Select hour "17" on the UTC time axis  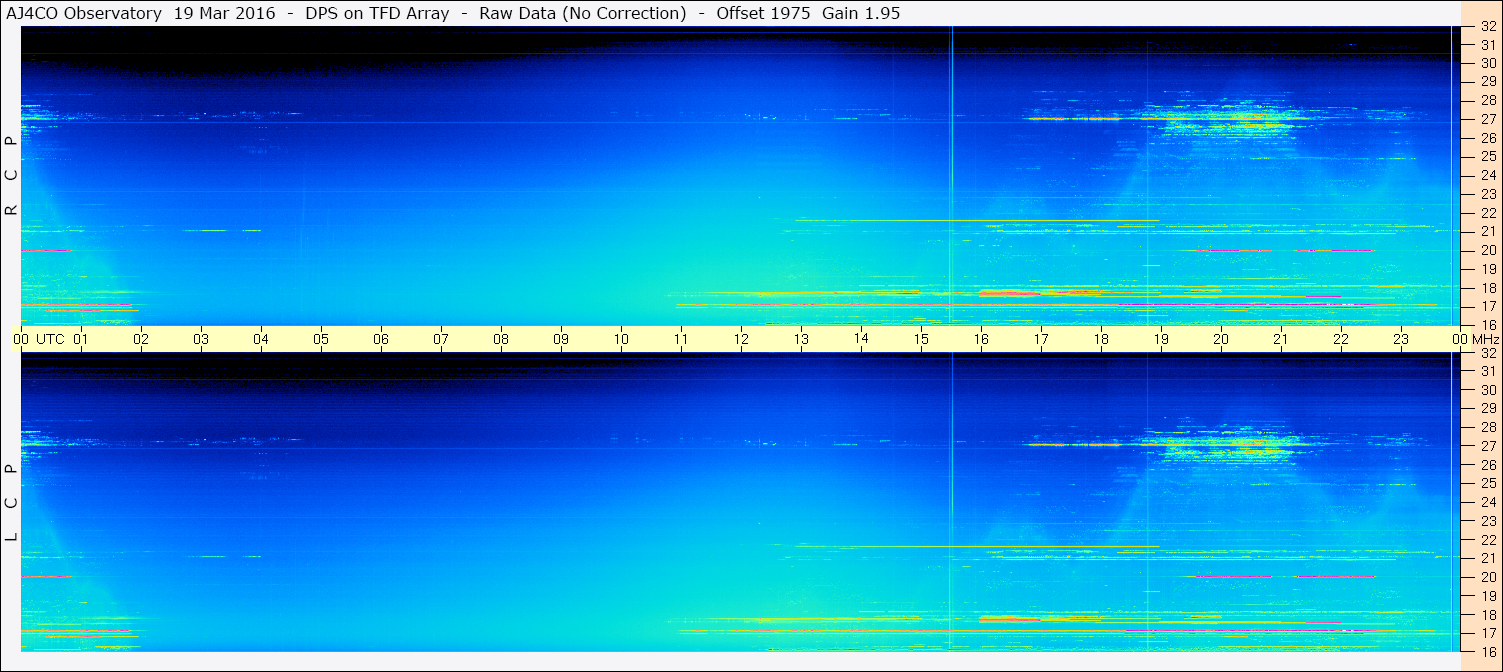pos(1041,339)
